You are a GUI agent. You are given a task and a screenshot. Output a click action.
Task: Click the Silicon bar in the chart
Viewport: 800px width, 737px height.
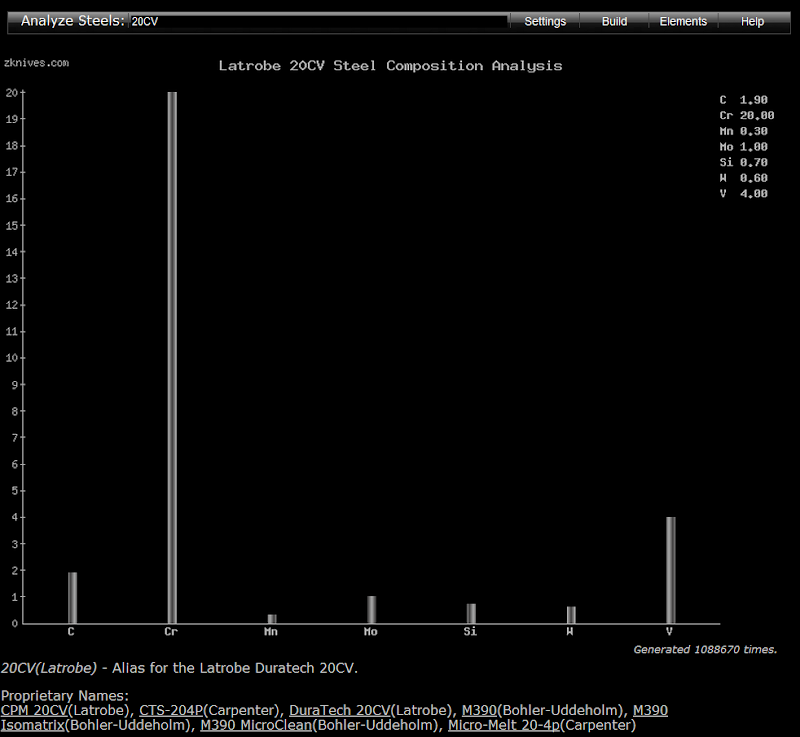coord(471,614)
